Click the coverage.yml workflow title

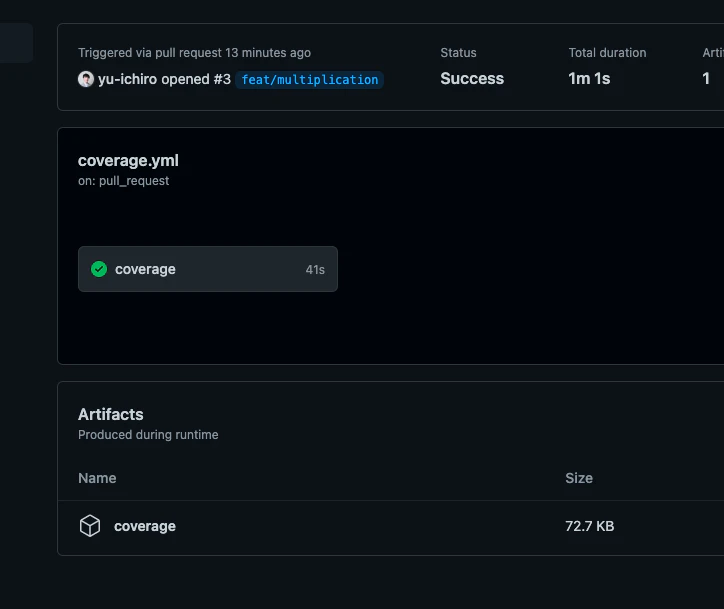tap(128, 161)
